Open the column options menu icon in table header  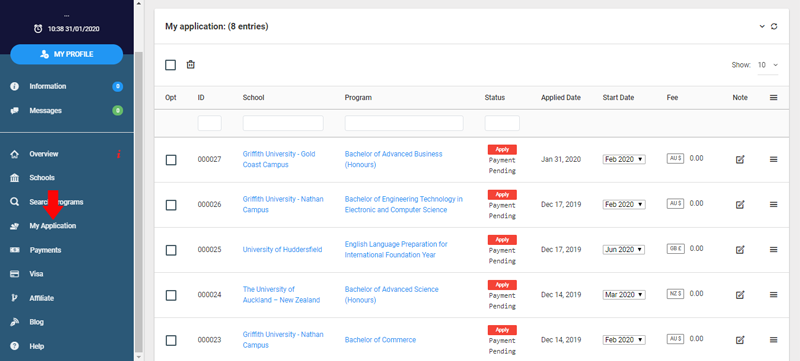[x=773, y=97]
